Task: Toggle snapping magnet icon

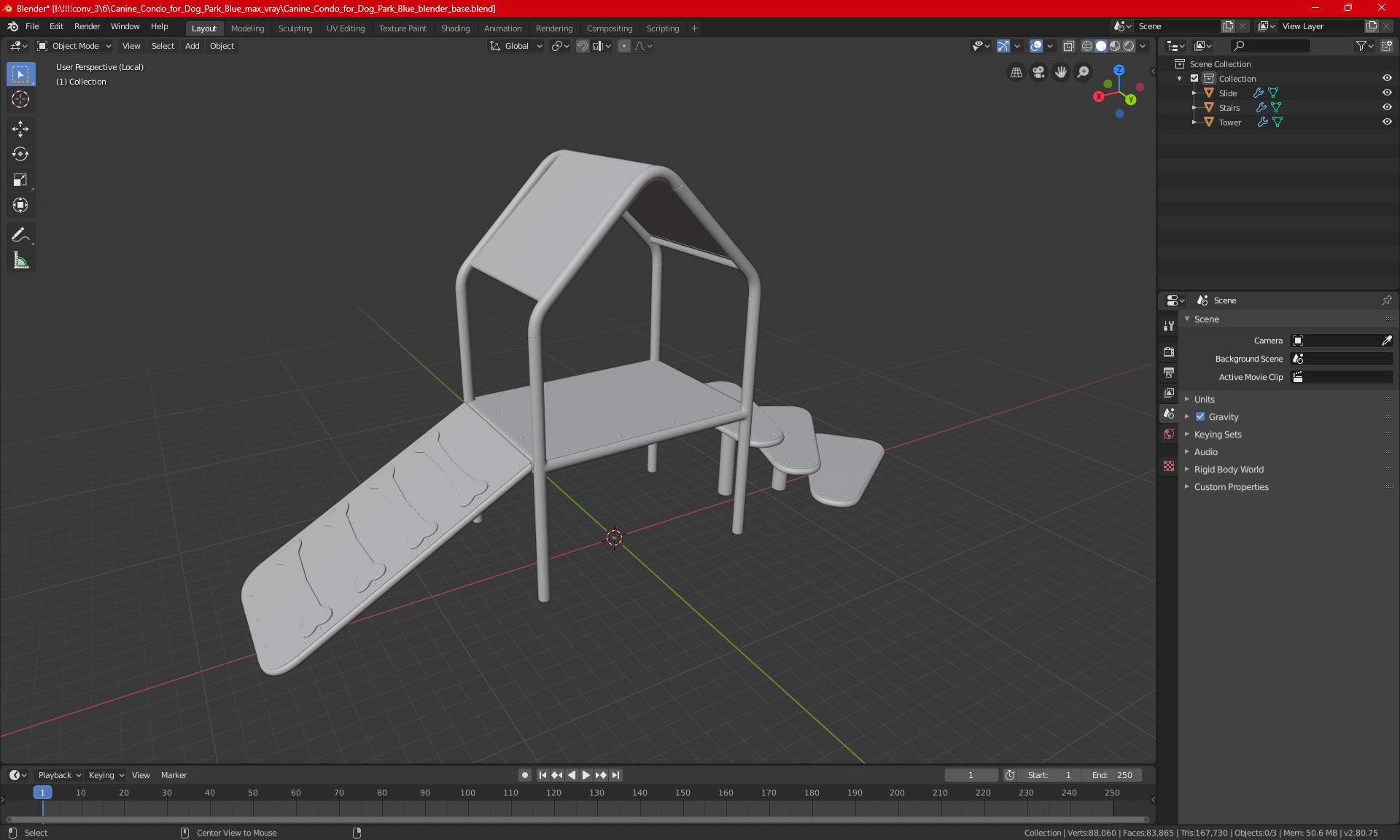Action: point(582,46)
